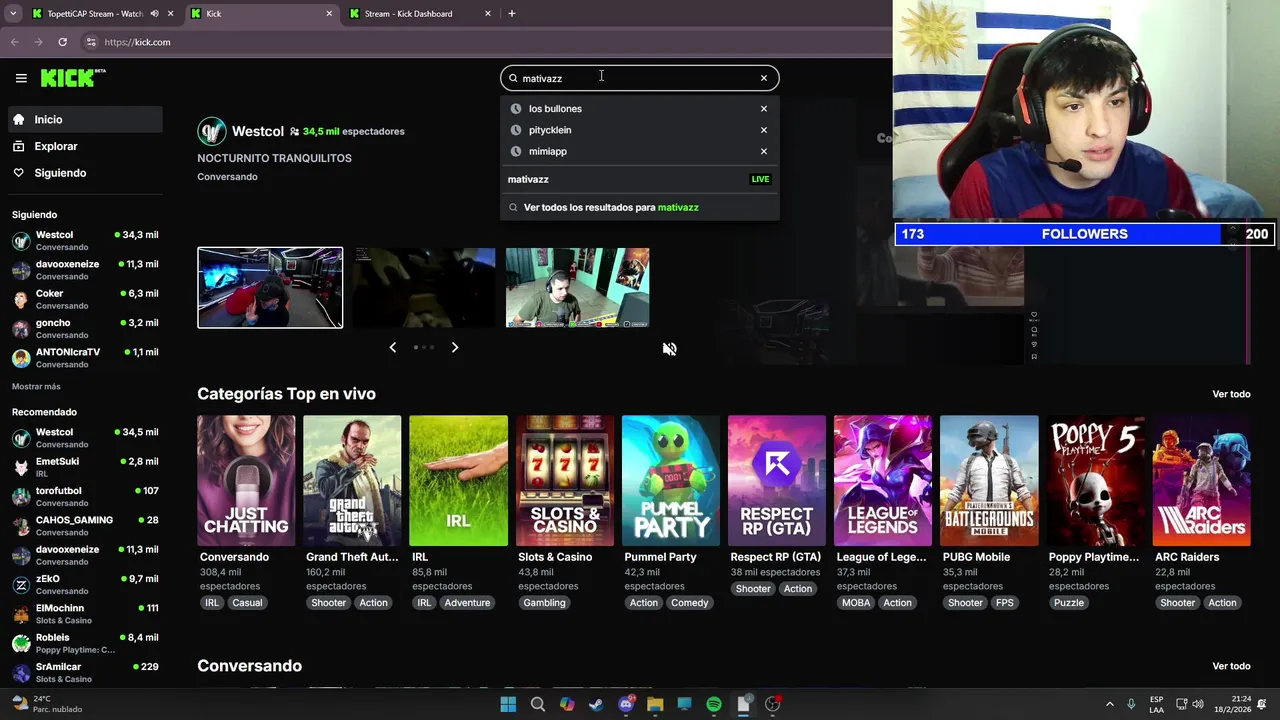Click the Casual tag under Conversando

pos(247,603)
